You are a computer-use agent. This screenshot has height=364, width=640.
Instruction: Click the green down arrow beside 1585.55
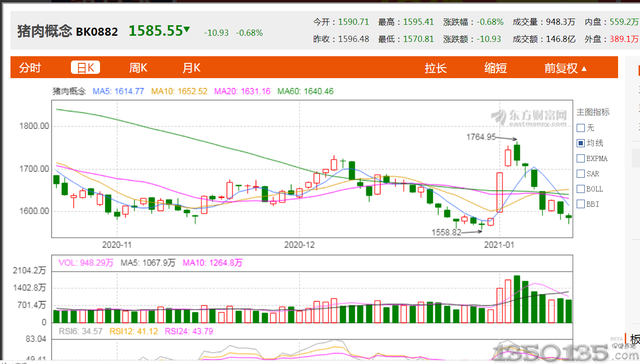point(187,29)
